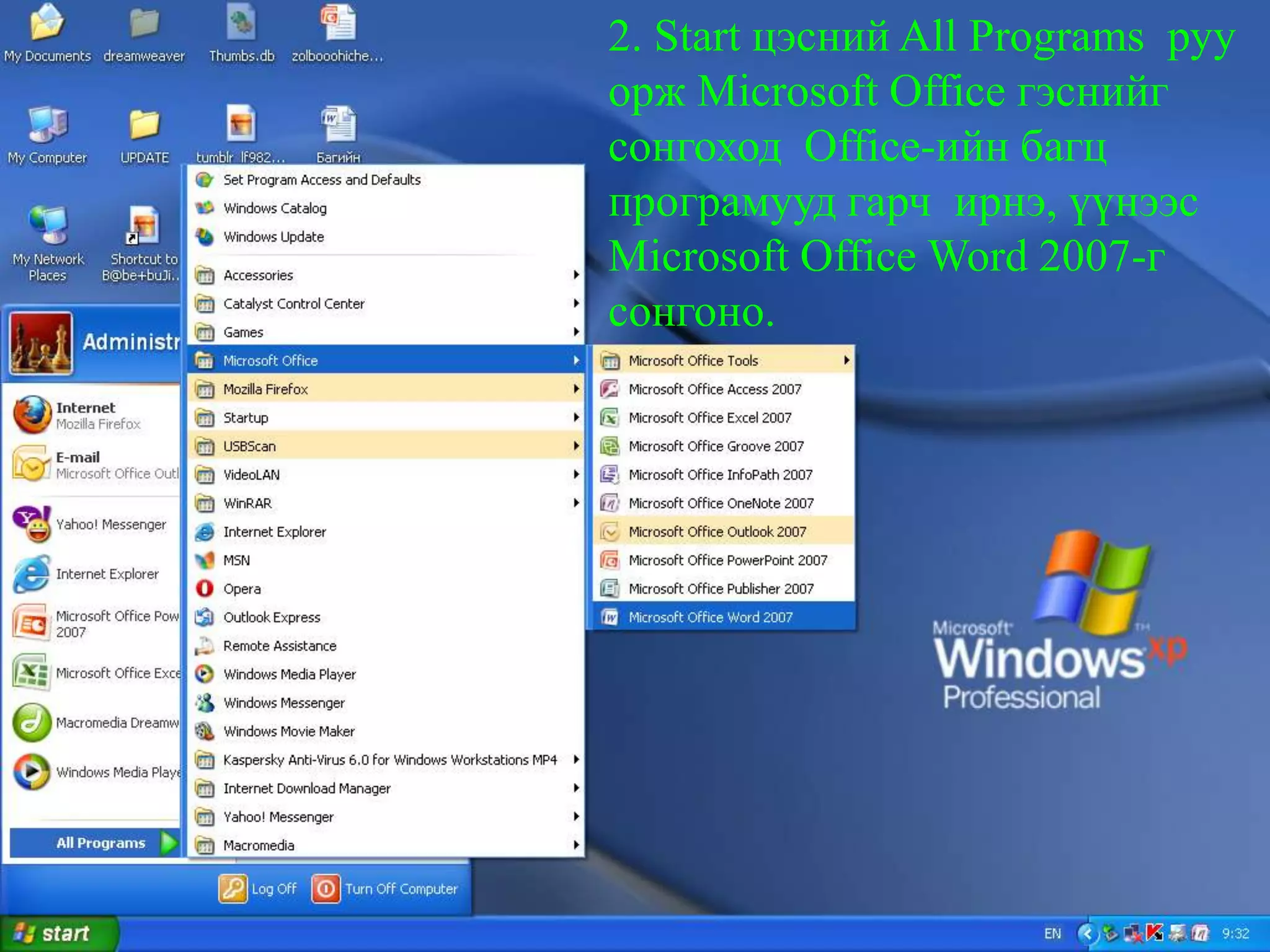Select the highlighted Microsoft Office folder

(x=386, y=360)
